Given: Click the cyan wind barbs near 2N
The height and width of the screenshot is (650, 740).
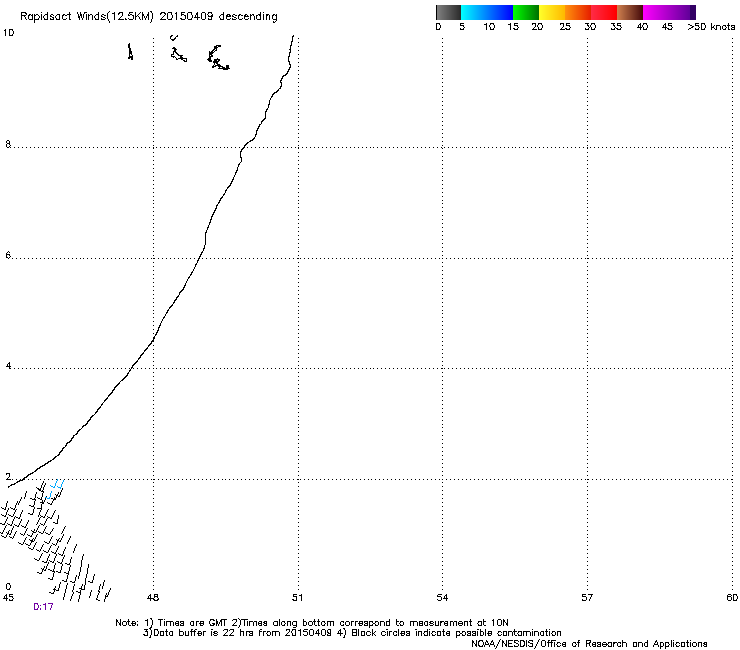Looking at the screenshot, I should coord(56,489).
